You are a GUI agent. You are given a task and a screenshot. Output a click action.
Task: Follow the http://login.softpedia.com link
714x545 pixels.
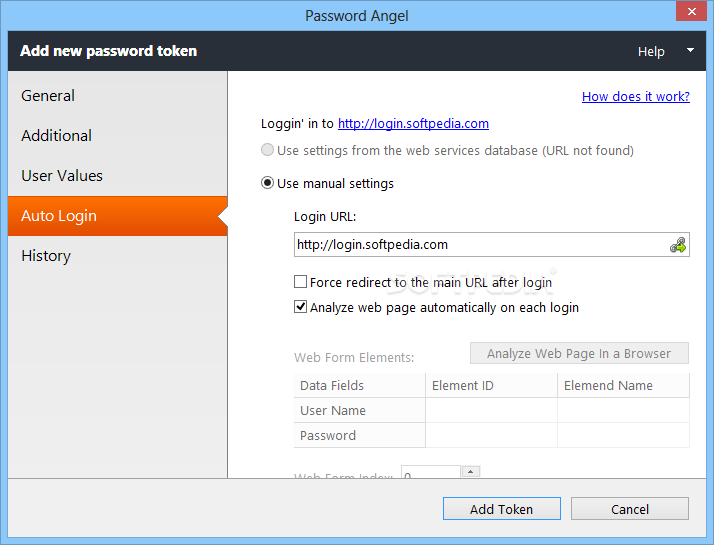413,124
